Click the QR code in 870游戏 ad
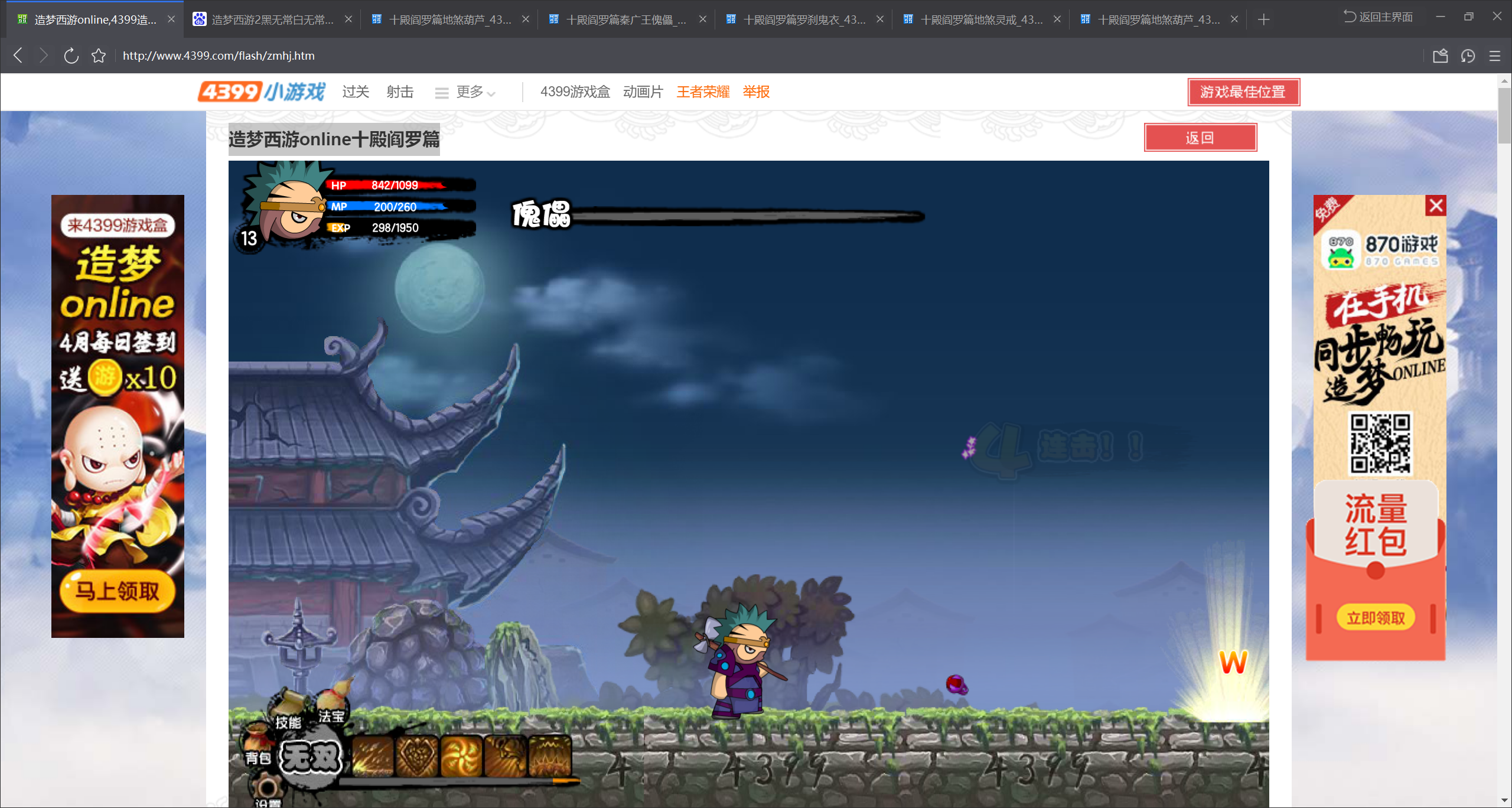The height and width of the screenshot is (808, 1512). [1381, 444]
